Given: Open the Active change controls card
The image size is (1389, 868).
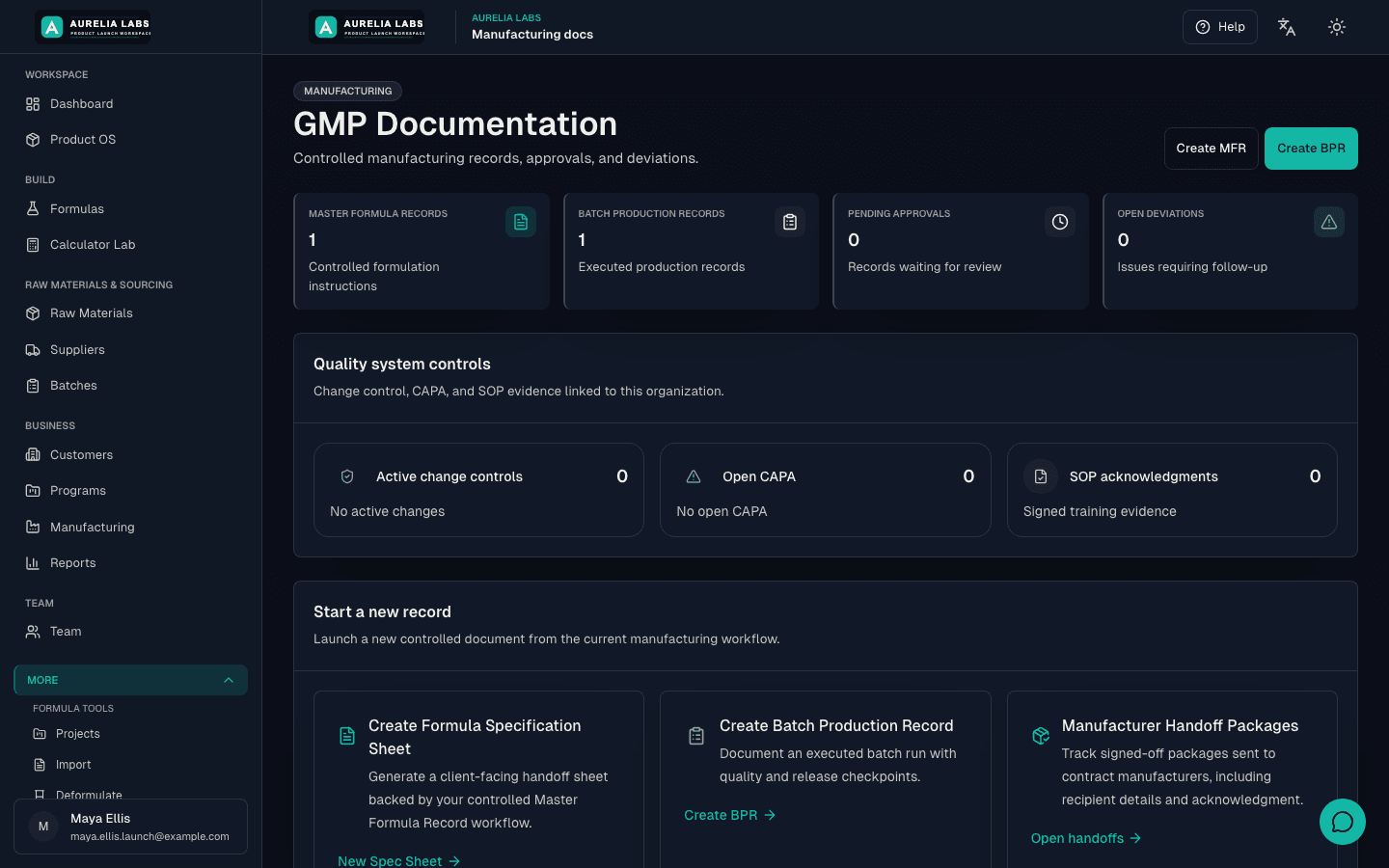Looking at the screenshot, I should pos(478,490).
